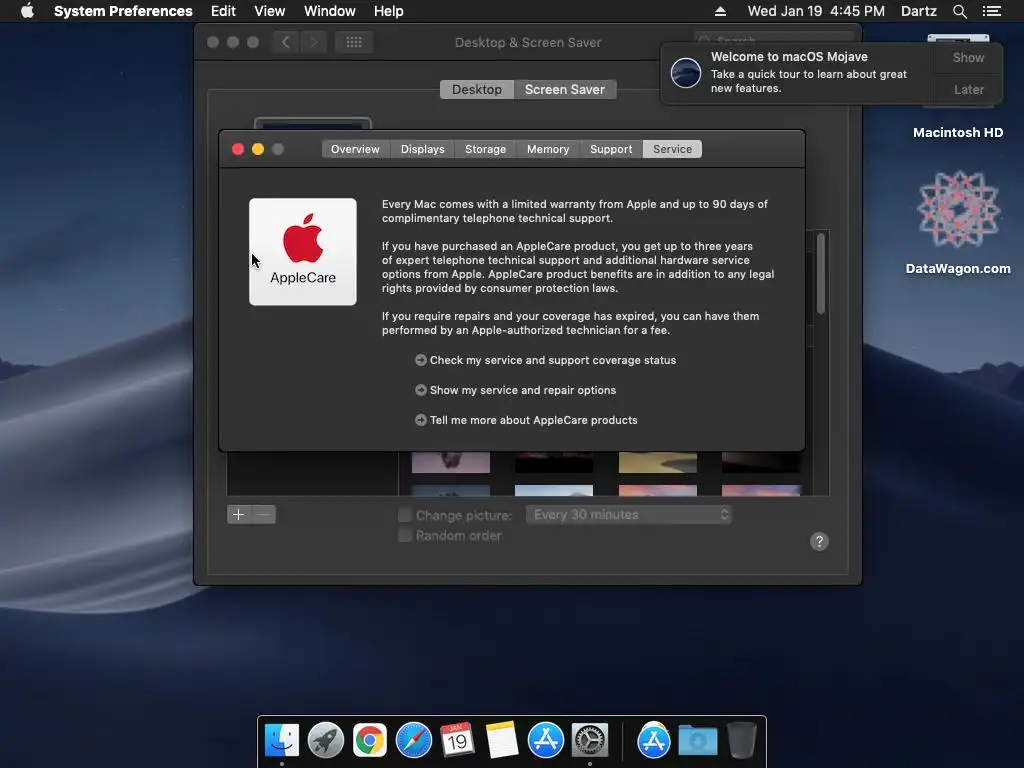The width and height of the screenshot is (1024, 768).
Task: Click Show All grid button in preferences
Action: tap(354, 42)
